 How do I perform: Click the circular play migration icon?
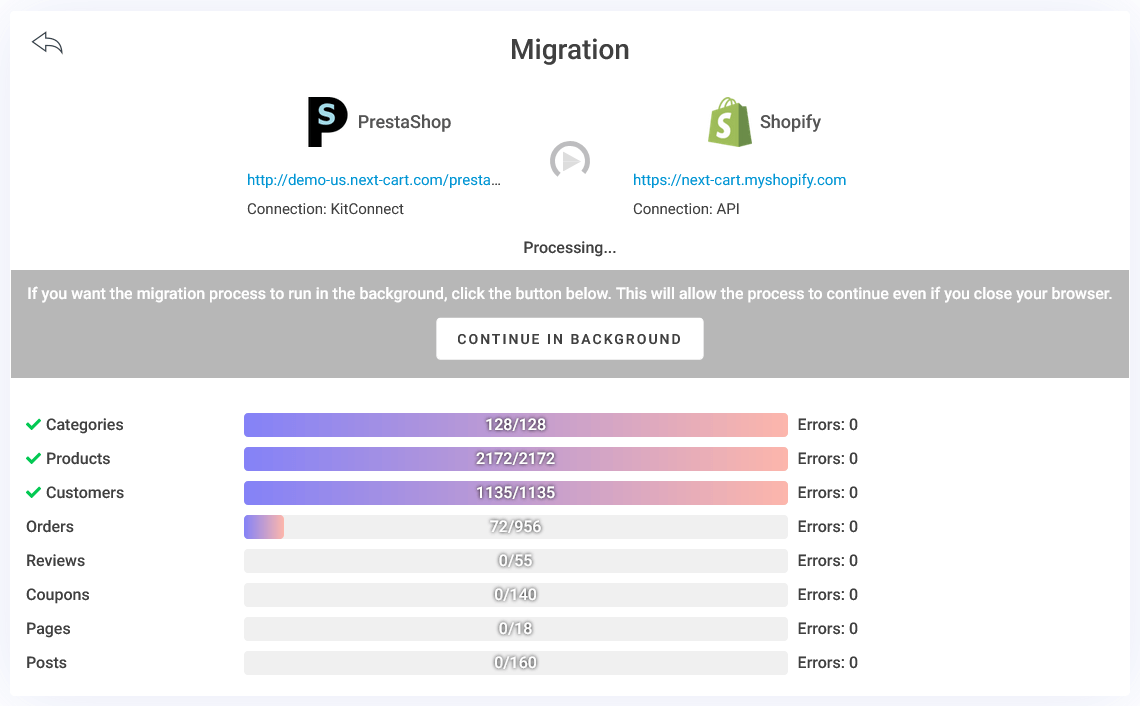[x=570, y=160]
